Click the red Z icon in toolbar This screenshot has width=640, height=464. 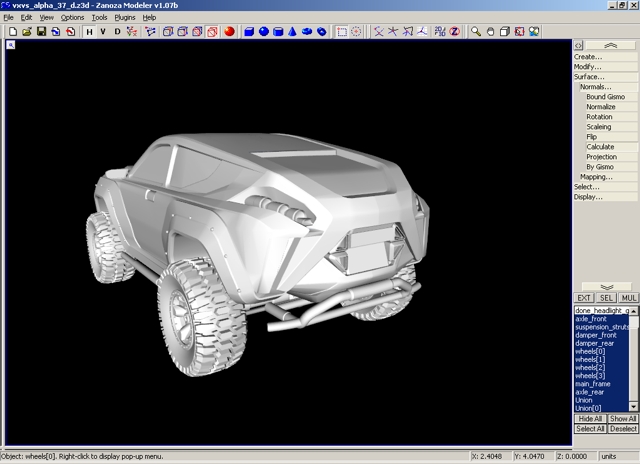click(x=454, y=32)
